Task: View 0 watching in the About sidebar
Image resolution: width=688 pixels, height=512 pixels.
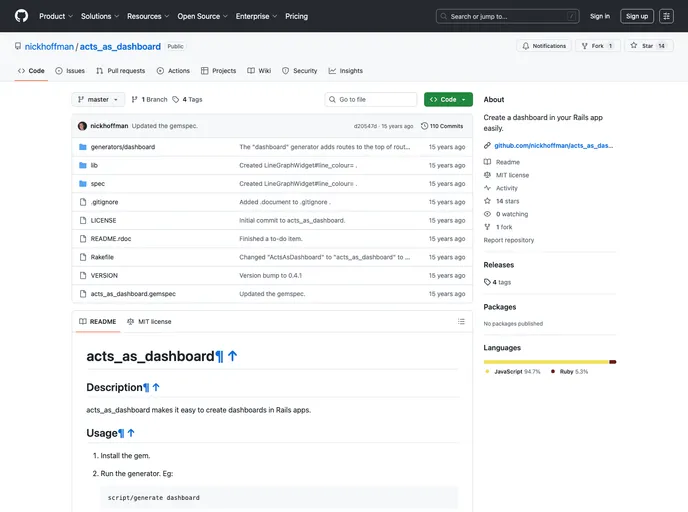Action: click(x=512, y=215)
